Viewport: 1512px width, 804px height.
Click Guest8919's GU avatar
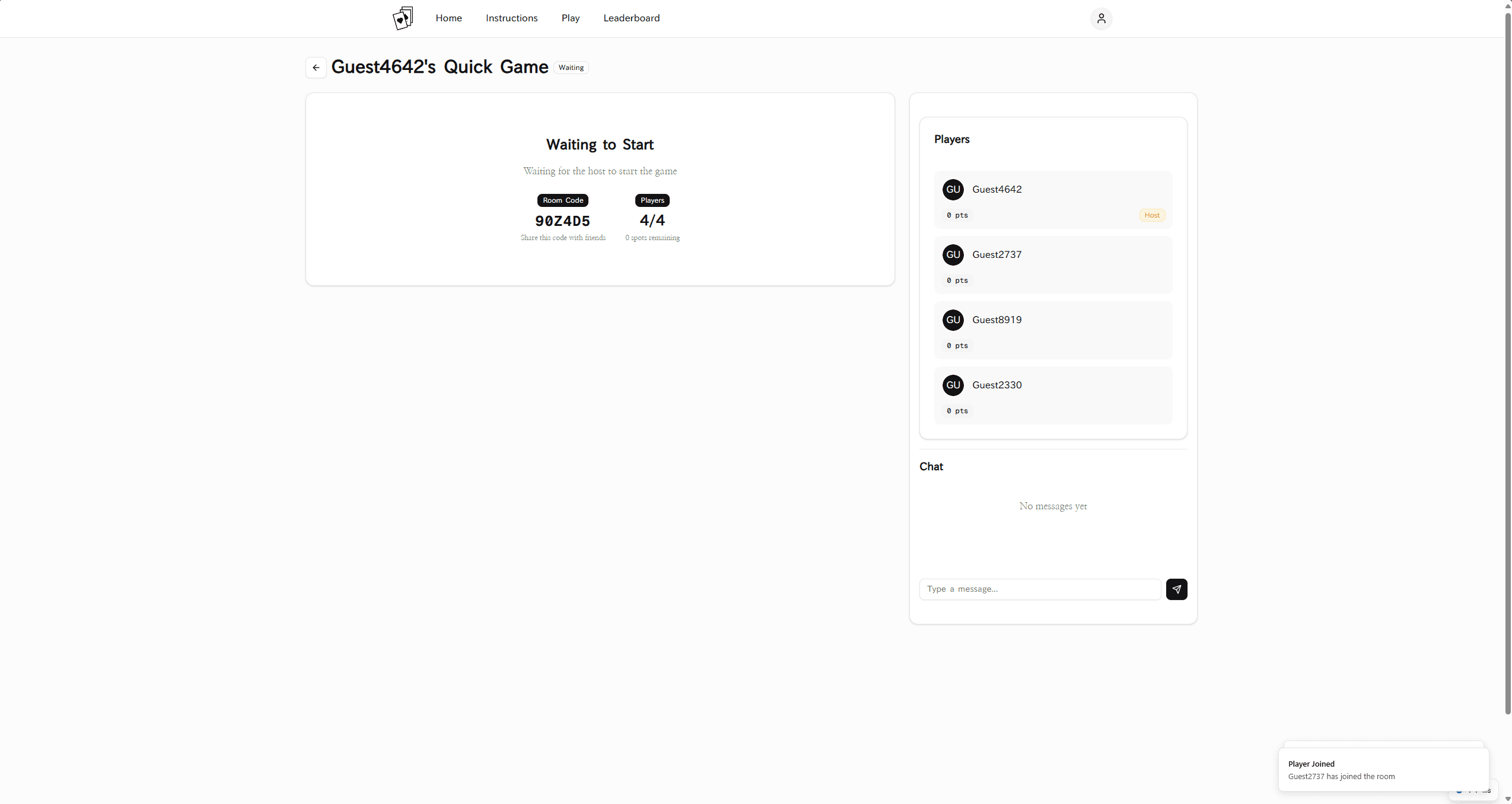pyautogui.click(x=953, y=320)
